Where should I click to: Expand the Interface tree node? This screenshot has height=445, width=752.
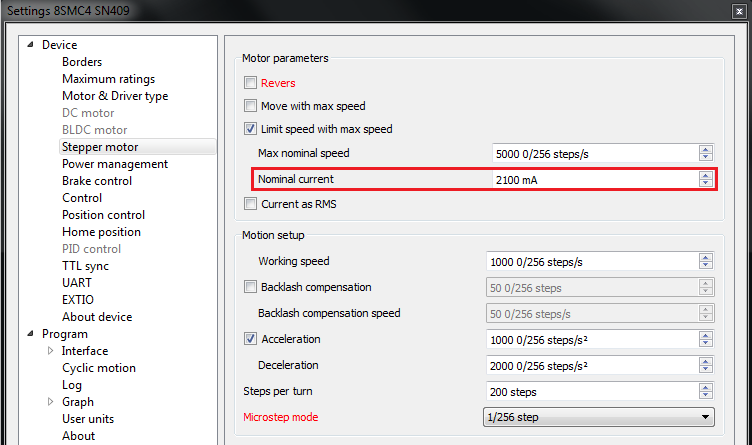[51, 351]
